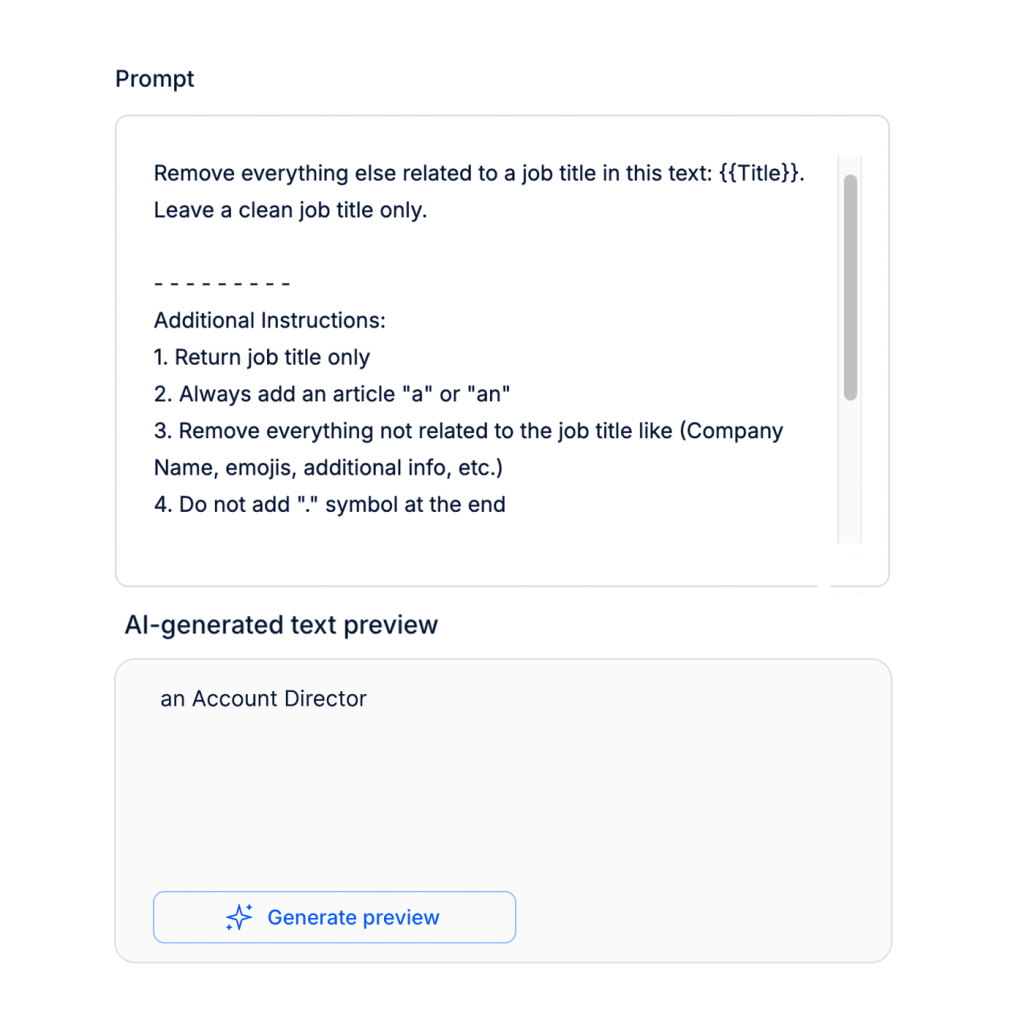Click instruction 3 text mentioning Company
The width and height of the screenshot is (1024, 1024).
pyautogui.click(x=468, y=431)
